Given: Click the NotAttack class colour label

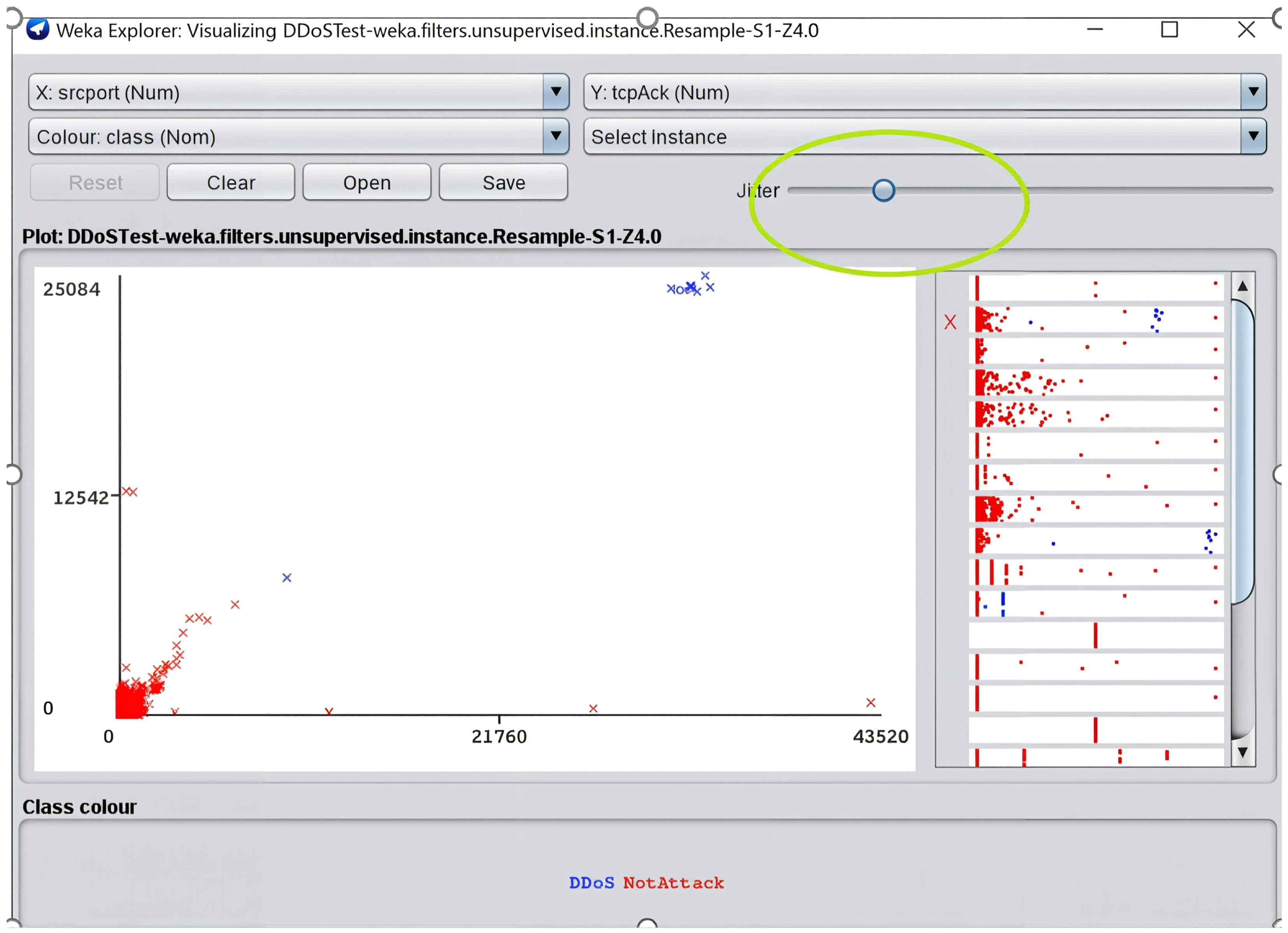Looking at the screenshot, I should [x=674, y=884].
